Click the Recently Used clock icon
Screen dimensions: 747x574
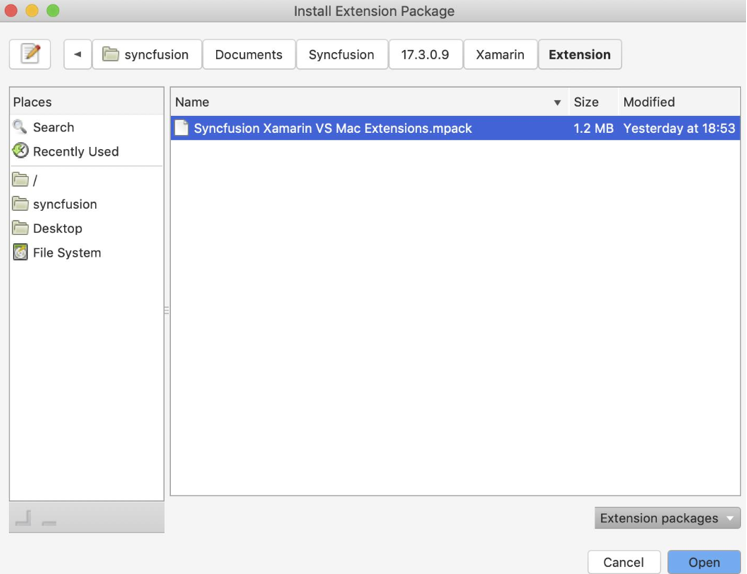point(20,151)
